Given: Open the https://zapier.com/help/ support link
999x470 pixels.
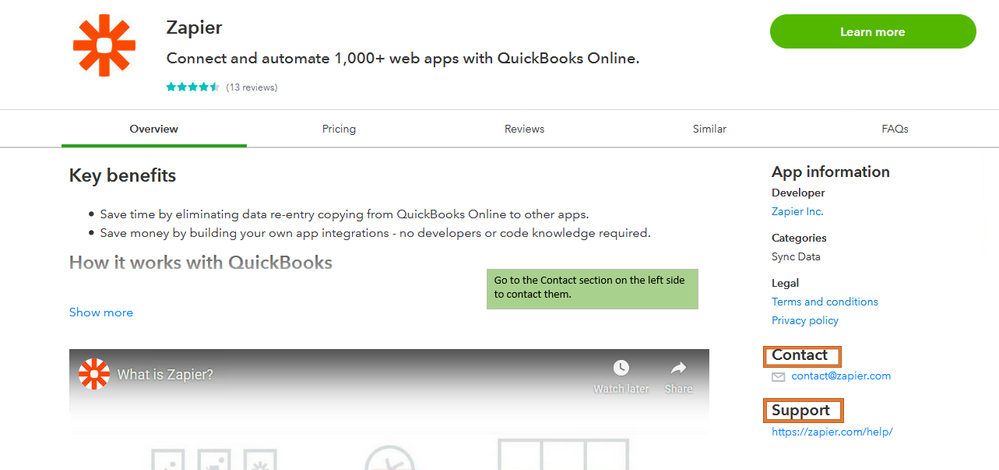Looking at the screenshot, I should [x=832, y=431].
